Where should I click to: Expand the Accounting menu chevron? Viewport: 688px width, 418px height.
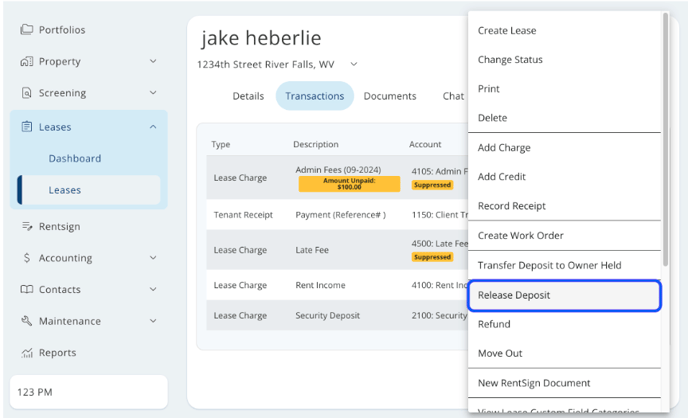click(153, 258)
